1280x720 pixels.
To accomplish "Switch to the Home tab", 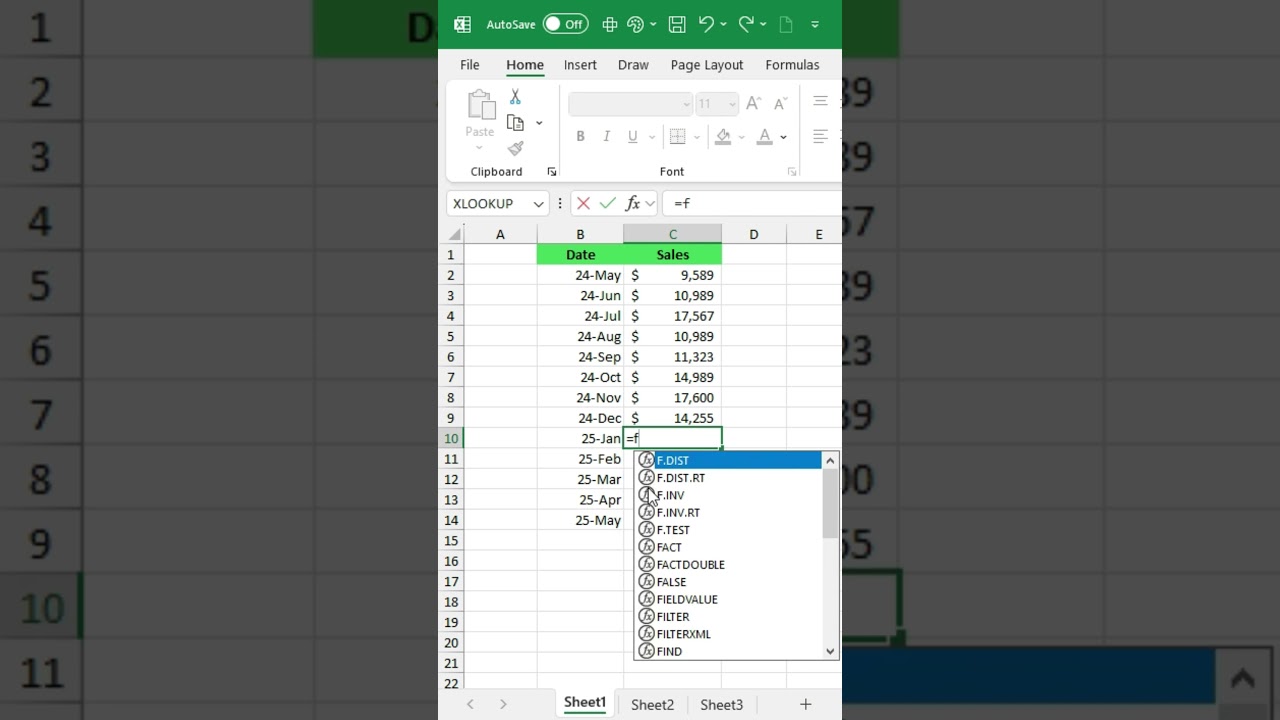I will tap(525, 65).
